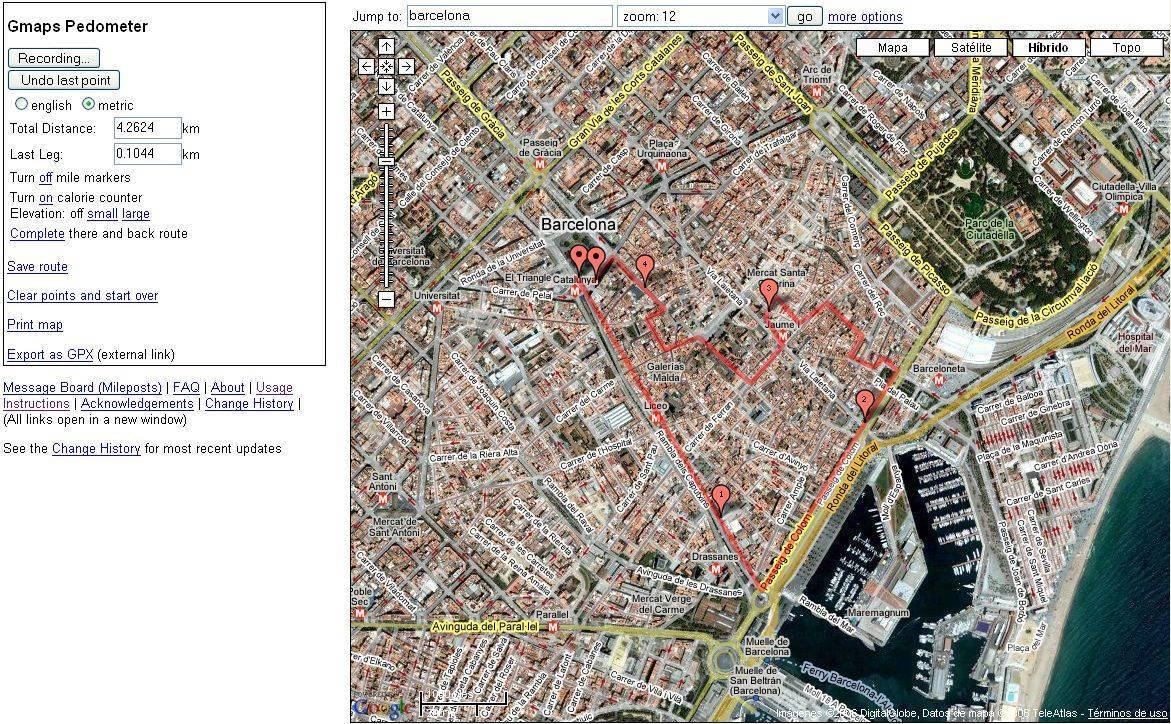Pan the map down with the arrow
The height and width of the screenshot is (724, 1171).
pos(386,86)
